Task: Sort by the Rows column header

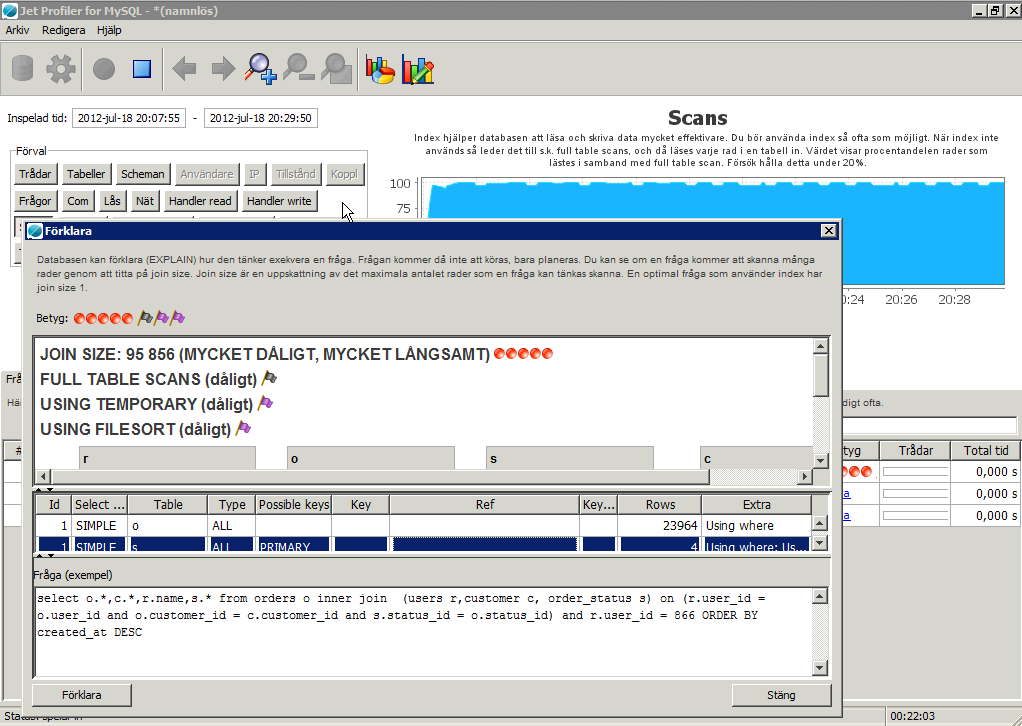Action: click(x=660, y=504)
